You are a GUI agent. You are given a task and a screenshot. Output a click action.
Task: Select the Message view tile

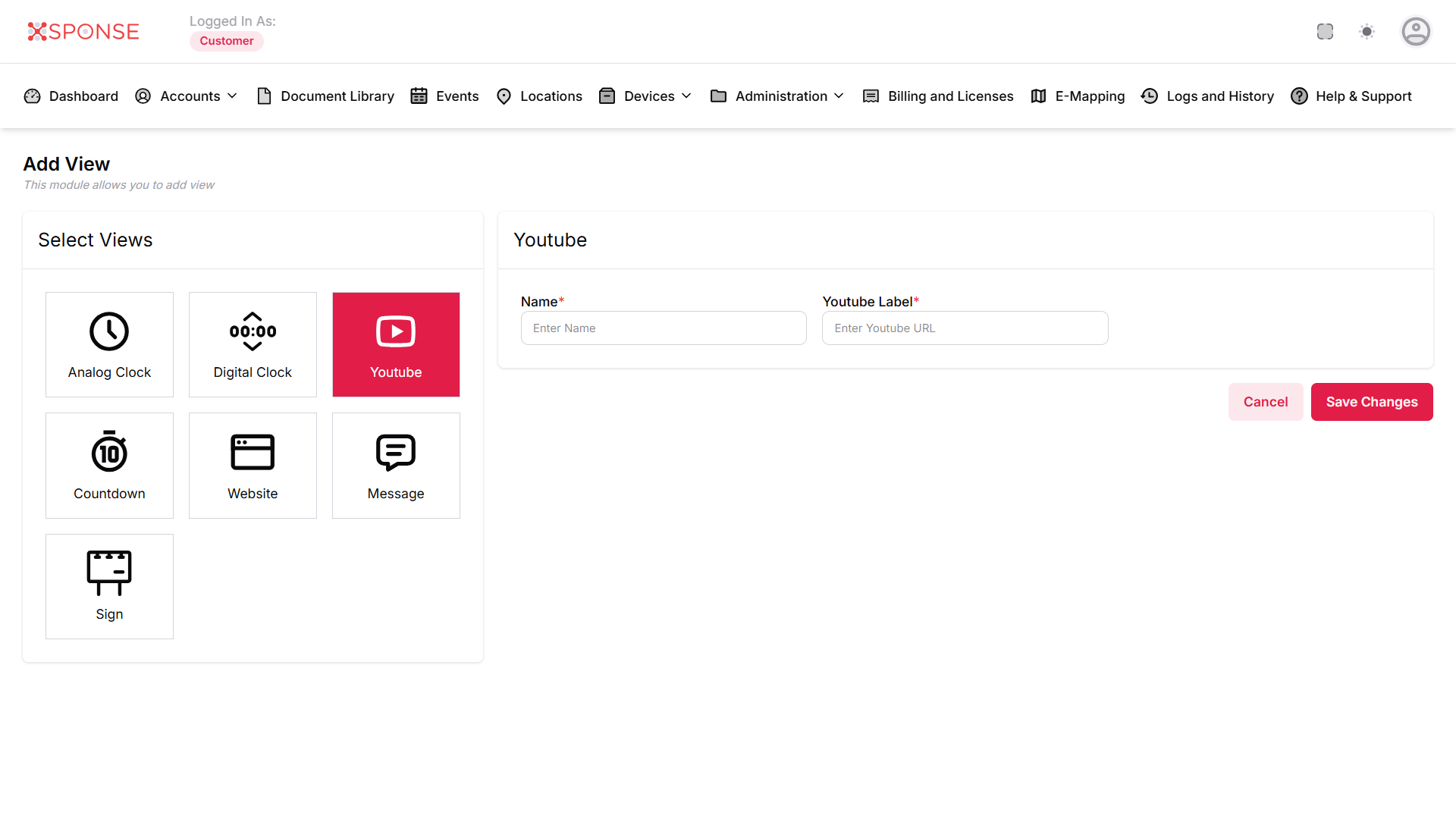(396, 466)
